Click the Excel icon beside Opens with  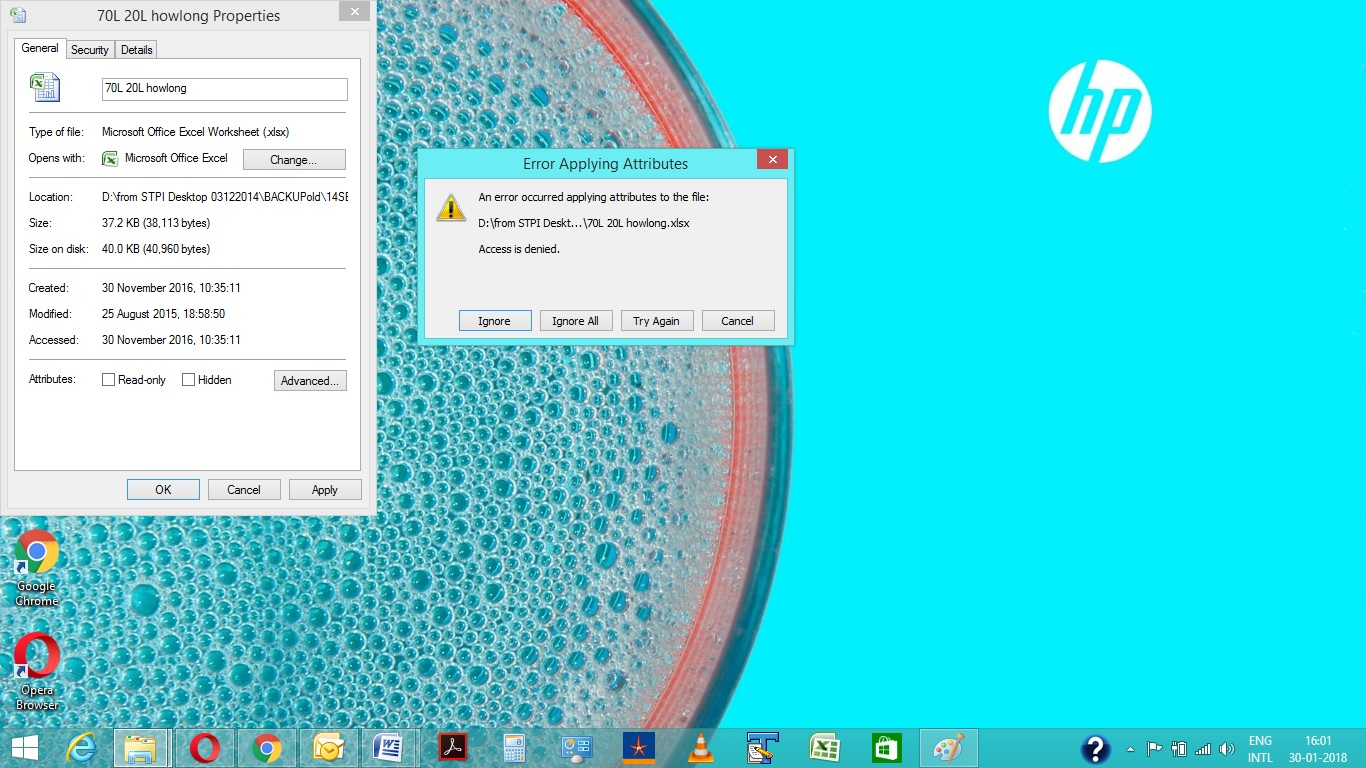(110, 158)
